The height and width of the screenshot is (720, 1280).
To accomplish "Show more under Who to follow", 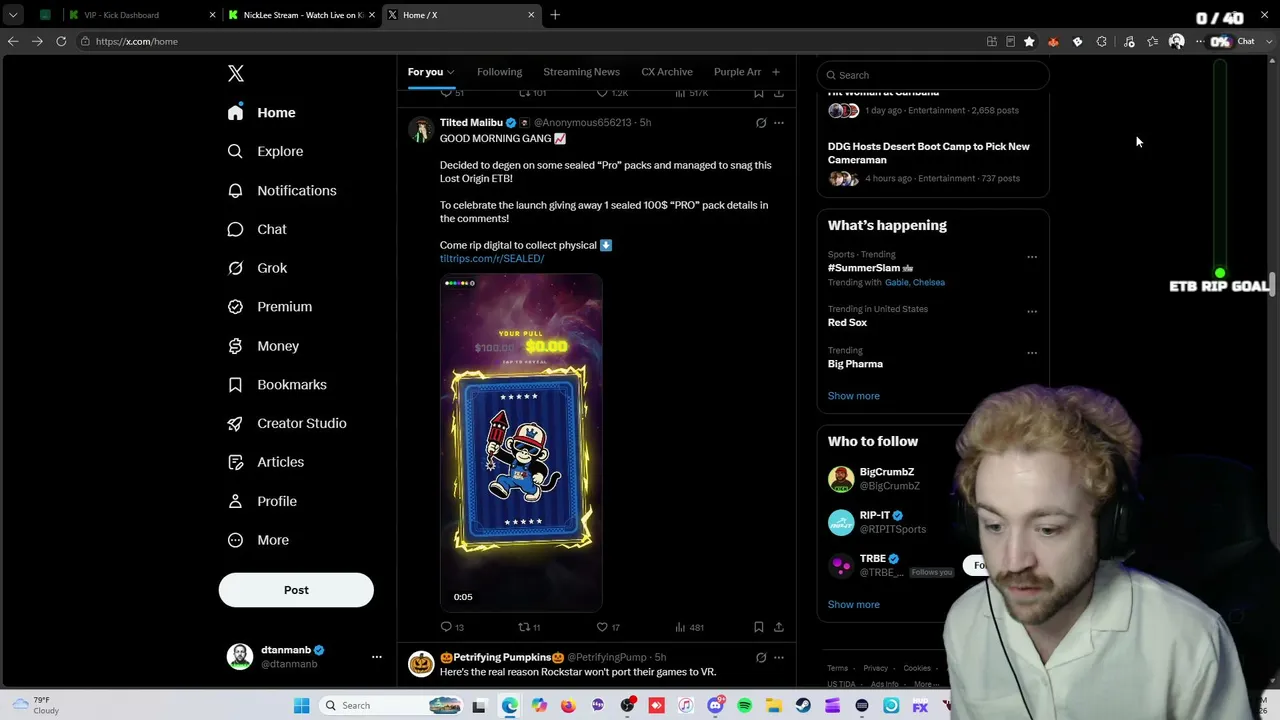I will [x=854, y=605].
